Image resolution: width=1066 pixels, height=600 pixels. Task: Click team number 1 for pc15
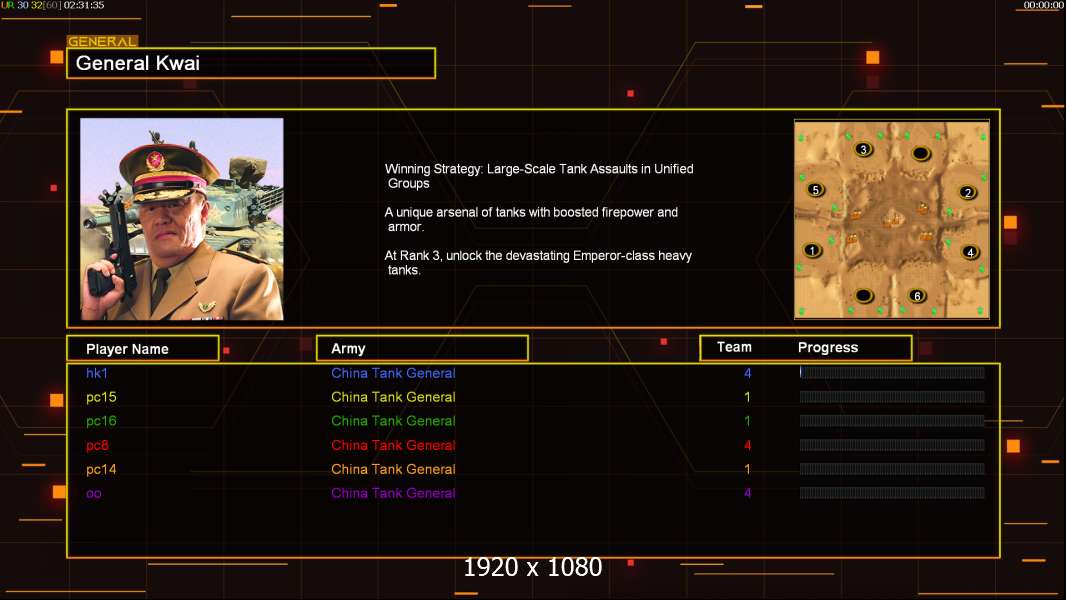tap(747, 397)
